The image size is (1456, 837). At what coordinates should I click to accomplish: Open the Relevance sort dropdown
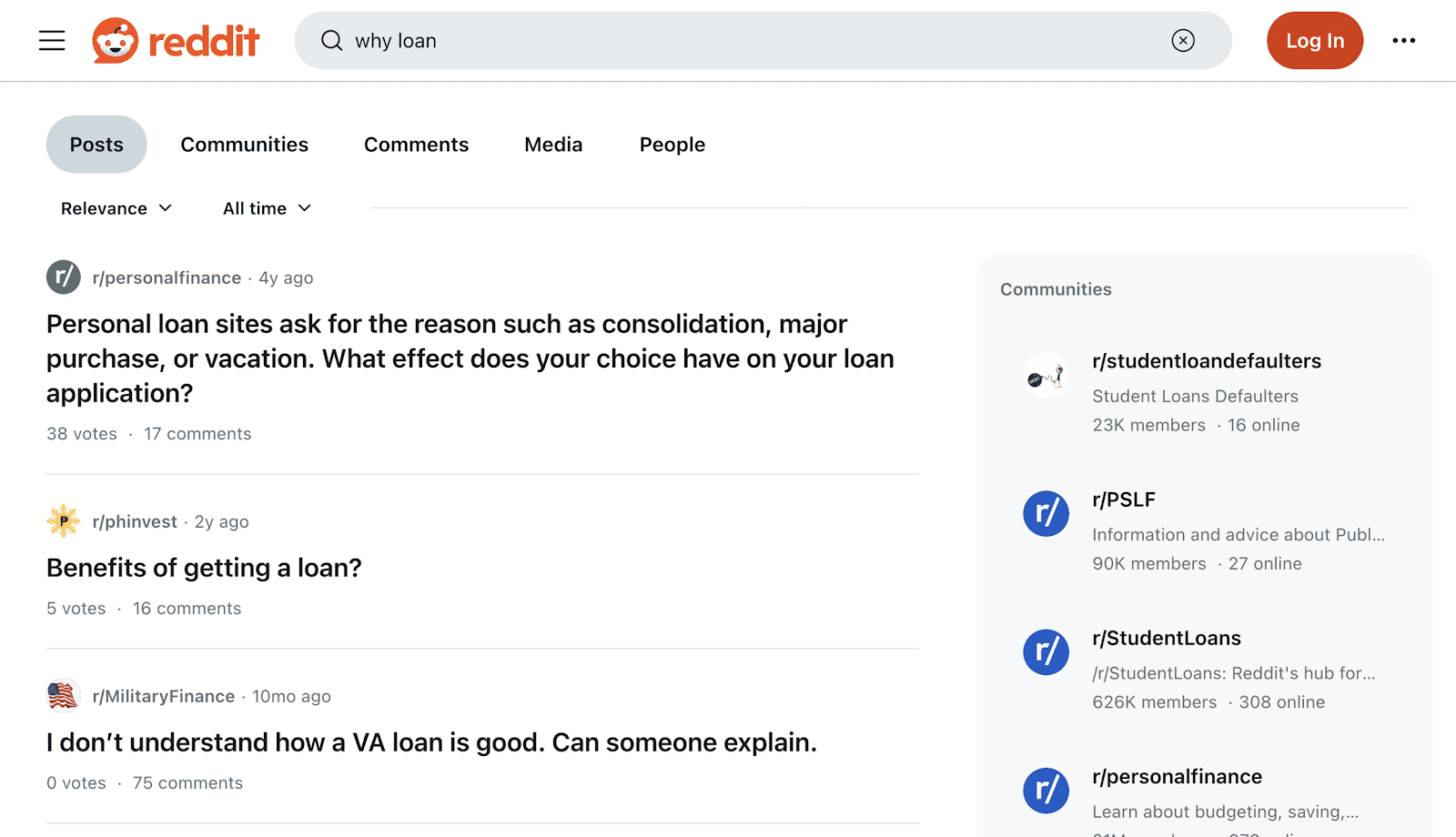point(116,207)
